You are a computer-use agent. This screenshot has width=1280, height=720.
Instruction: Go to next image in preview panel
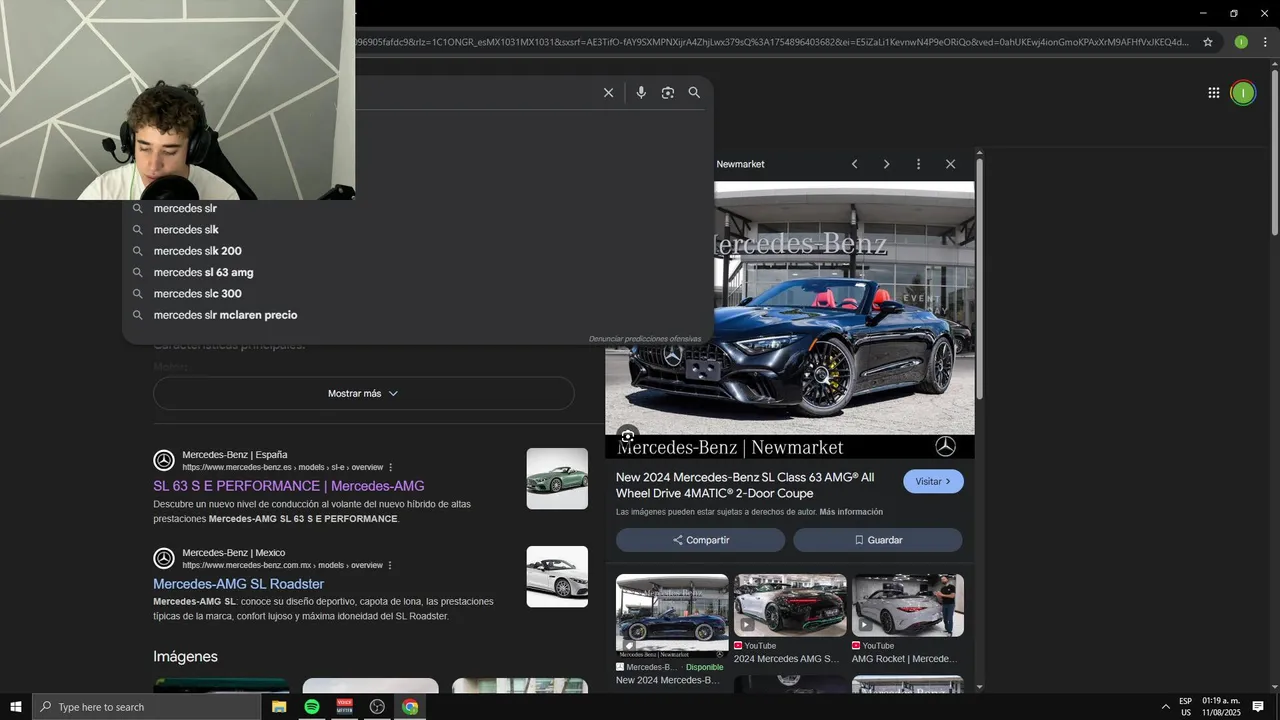pos(886,164)
